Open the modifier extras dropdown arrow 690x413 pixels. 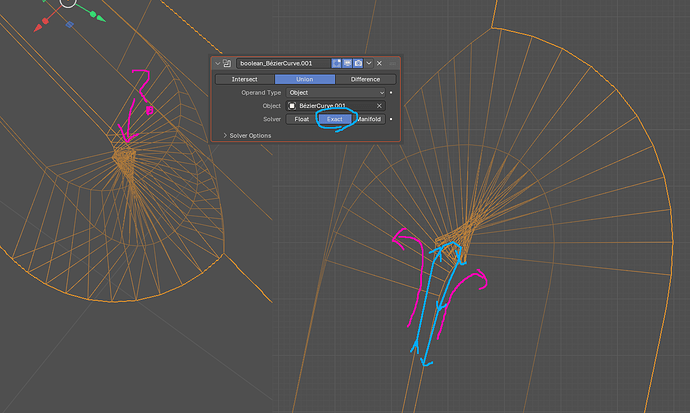click(x=369, y=63)
